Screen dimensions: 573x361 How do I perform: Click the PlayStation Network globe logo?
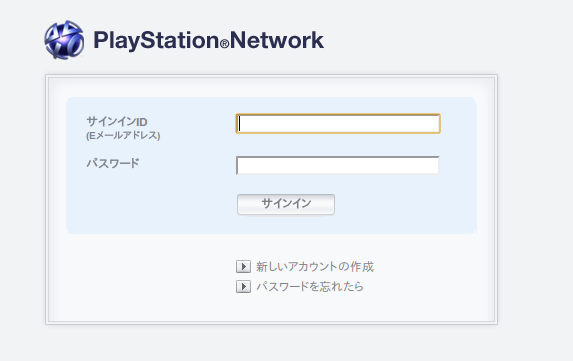(64, 40)
